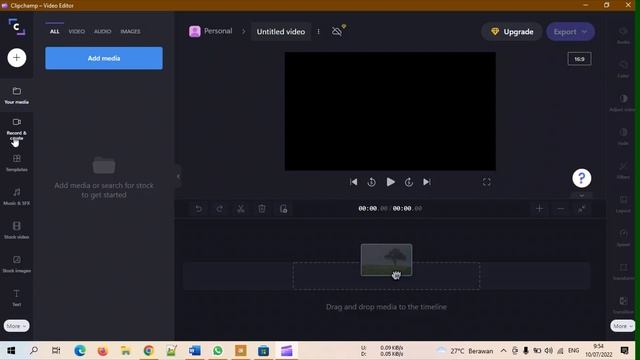Play the video preview
Screen dimensions: 640x360
click(x=390, y=182)
